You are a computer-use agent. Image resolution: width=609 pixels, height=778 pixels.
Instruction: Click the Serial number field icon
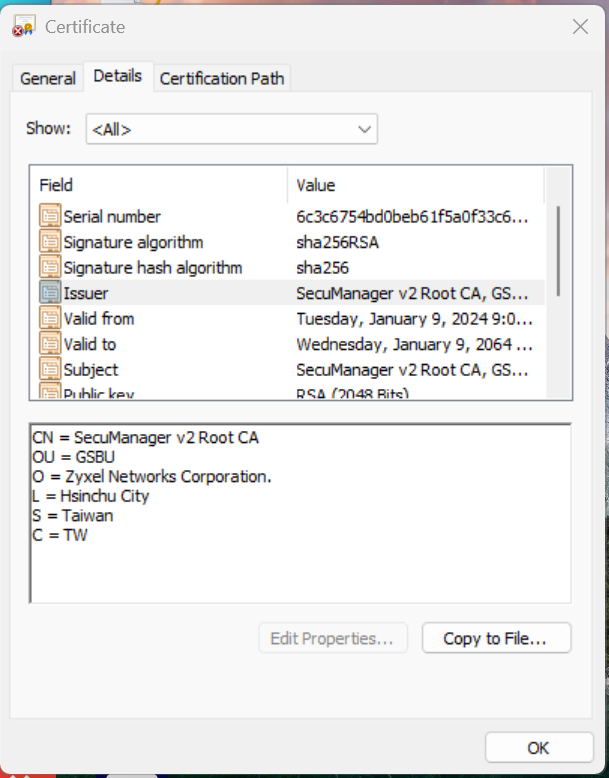click(50, 216)
